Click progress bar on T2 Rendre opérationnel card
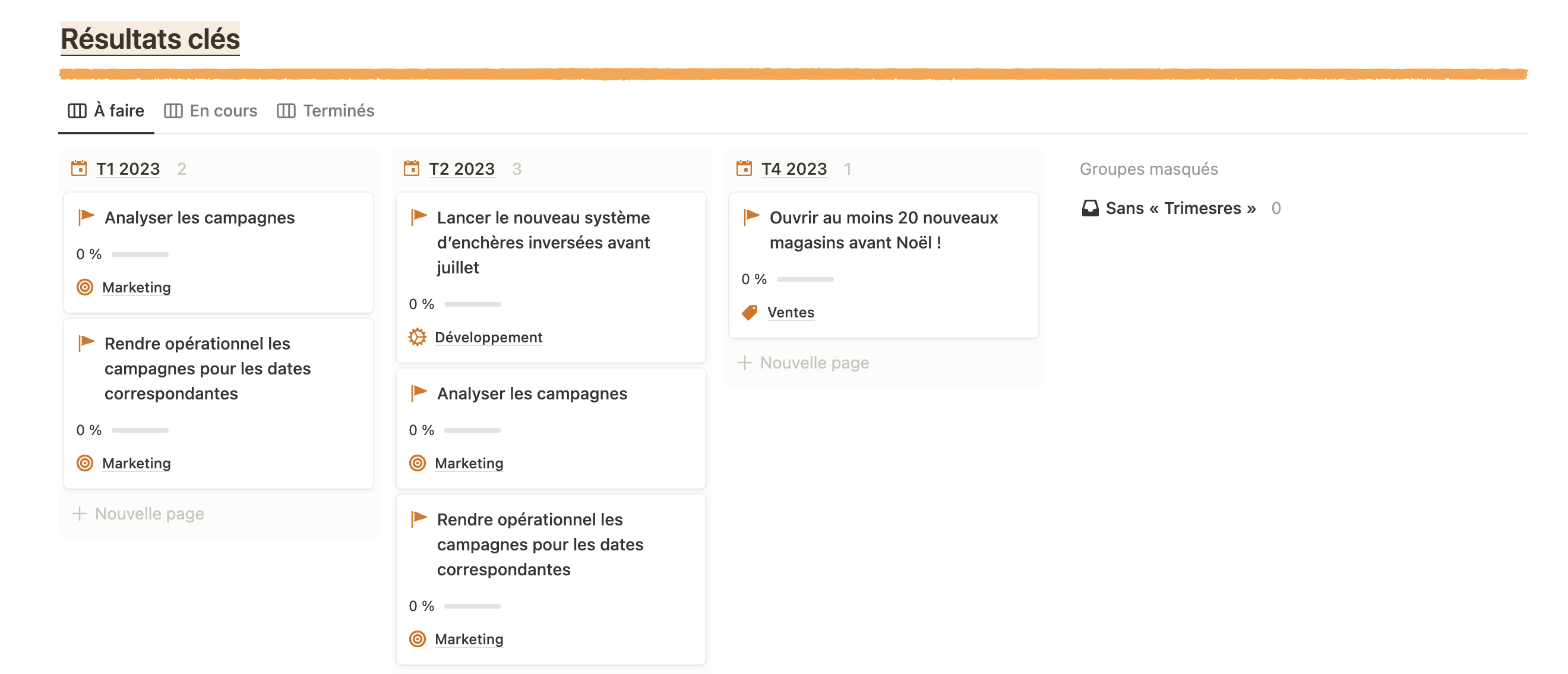Image resolution: width=1568 pixels, height=674 pixels. click(x=472, y=606)
